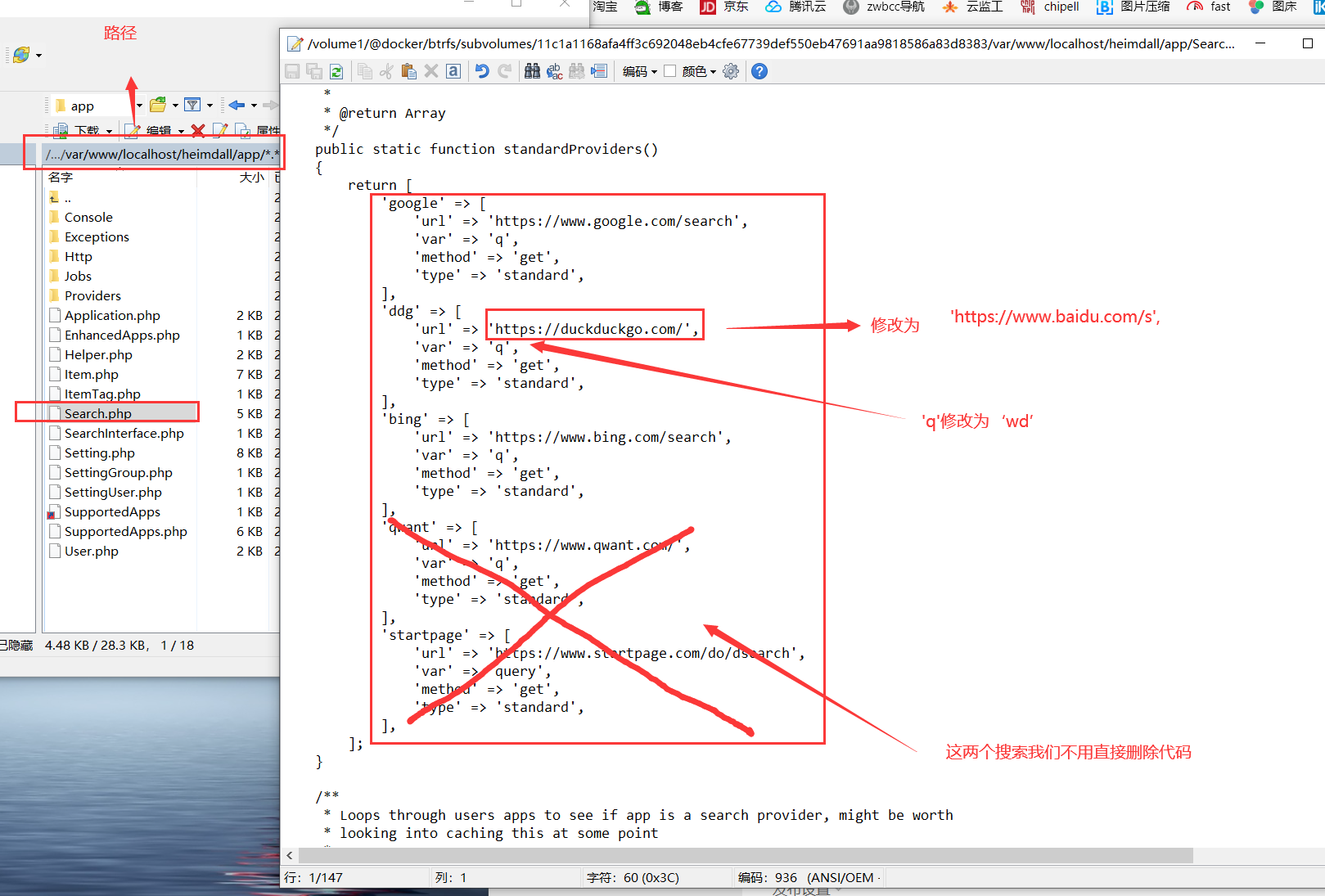Open the 京东 bookmark
Screen dimensions: 1325x896
click(x=724, y=7)
